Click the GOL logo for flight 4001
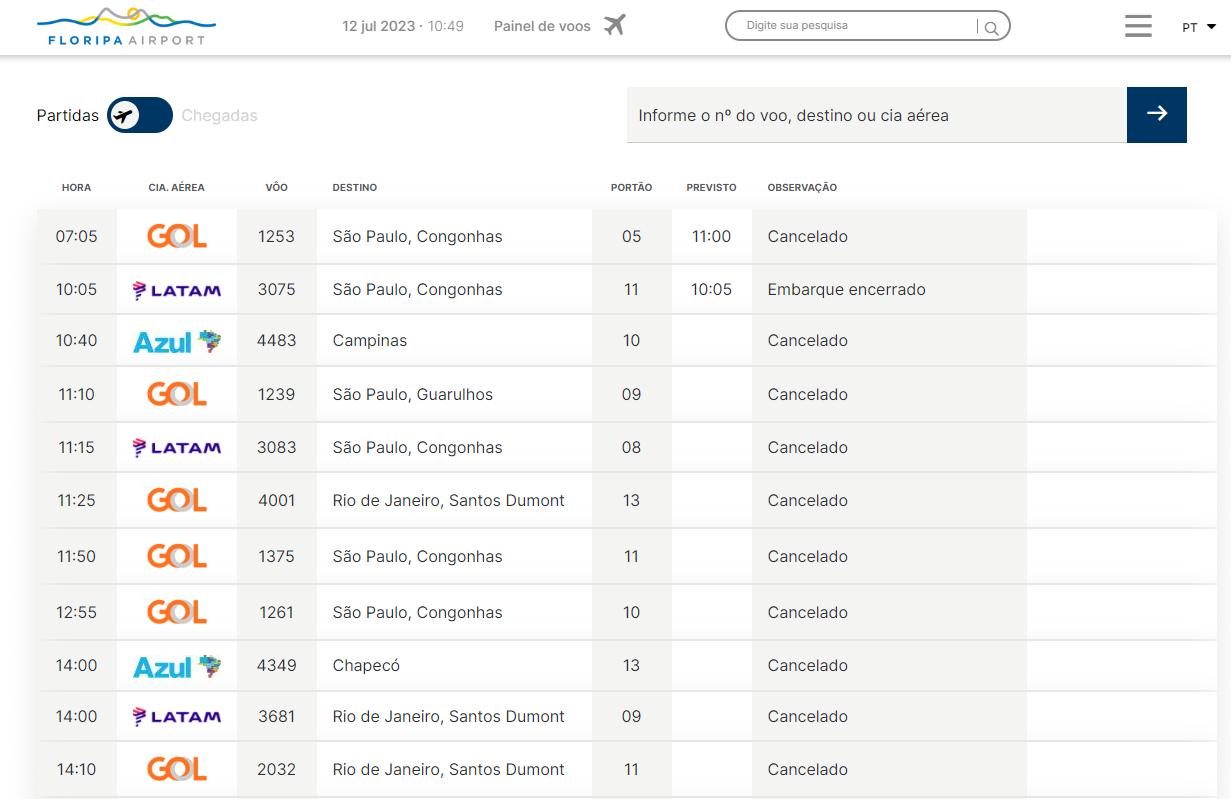1231x799 pixels. coord(177,501)
